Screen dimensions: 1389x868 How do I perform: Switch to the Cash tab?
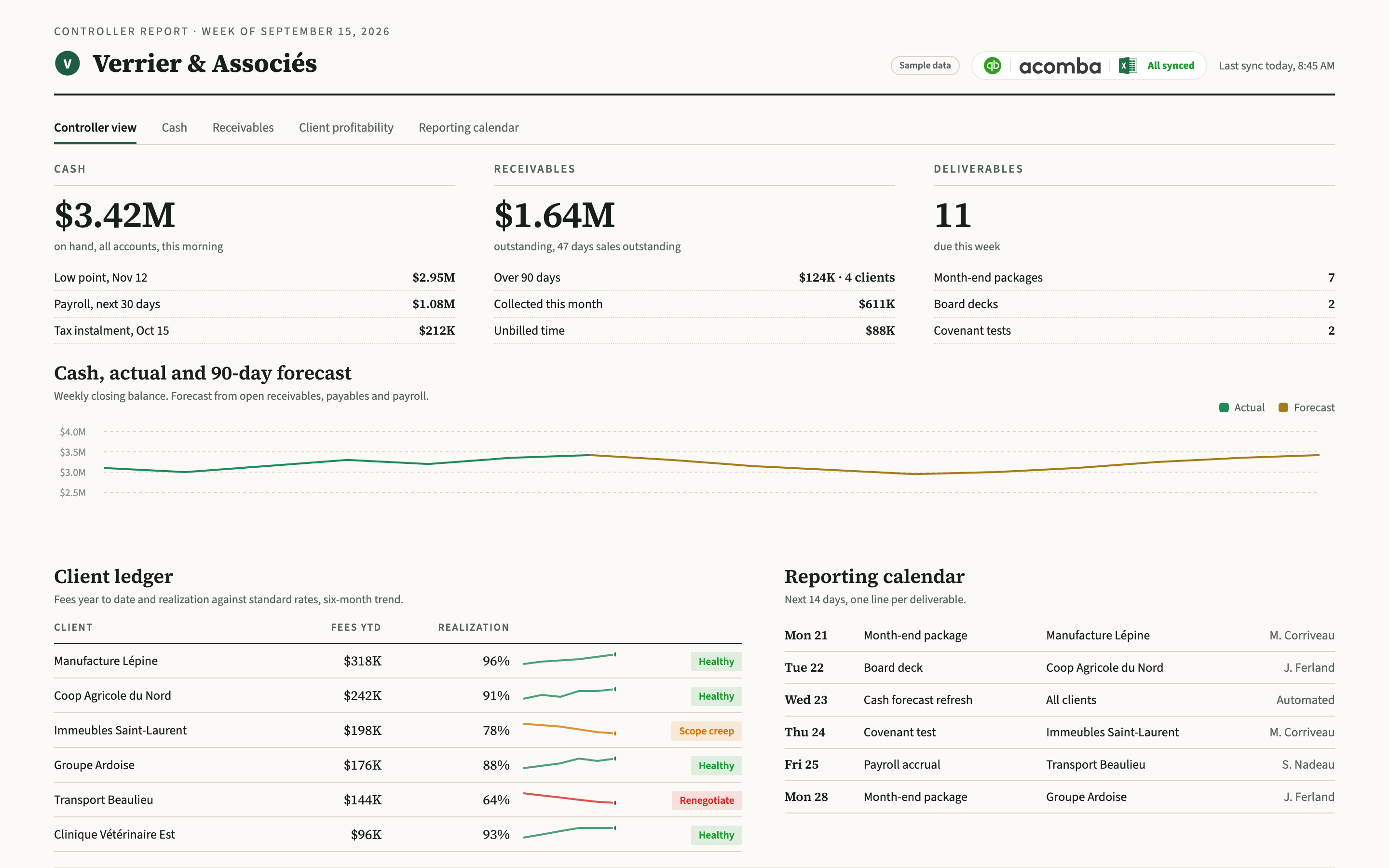[175, 127]
